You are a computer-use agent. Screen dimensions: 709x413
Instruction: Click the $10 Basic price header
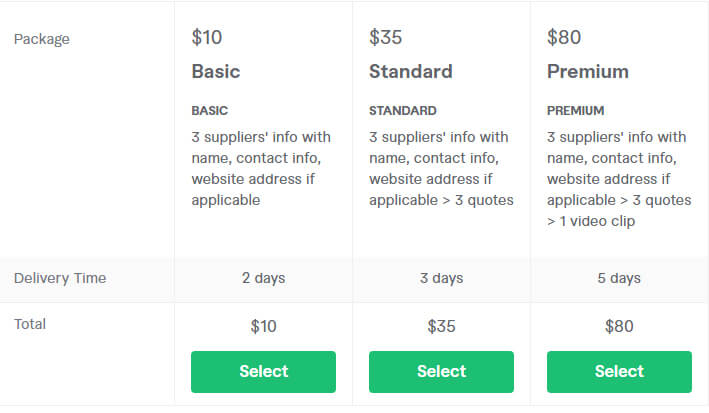coord(207,38)
